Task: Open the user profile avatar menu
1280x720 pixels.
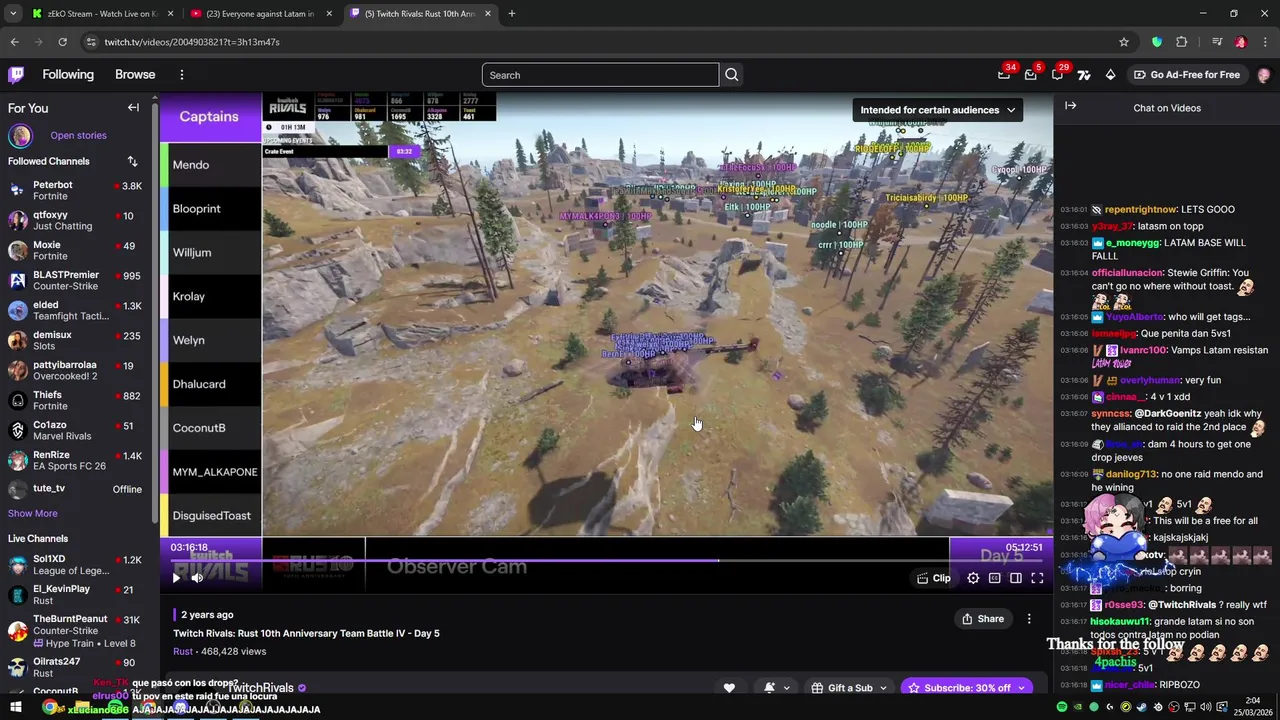Action: coord(1264,75)
